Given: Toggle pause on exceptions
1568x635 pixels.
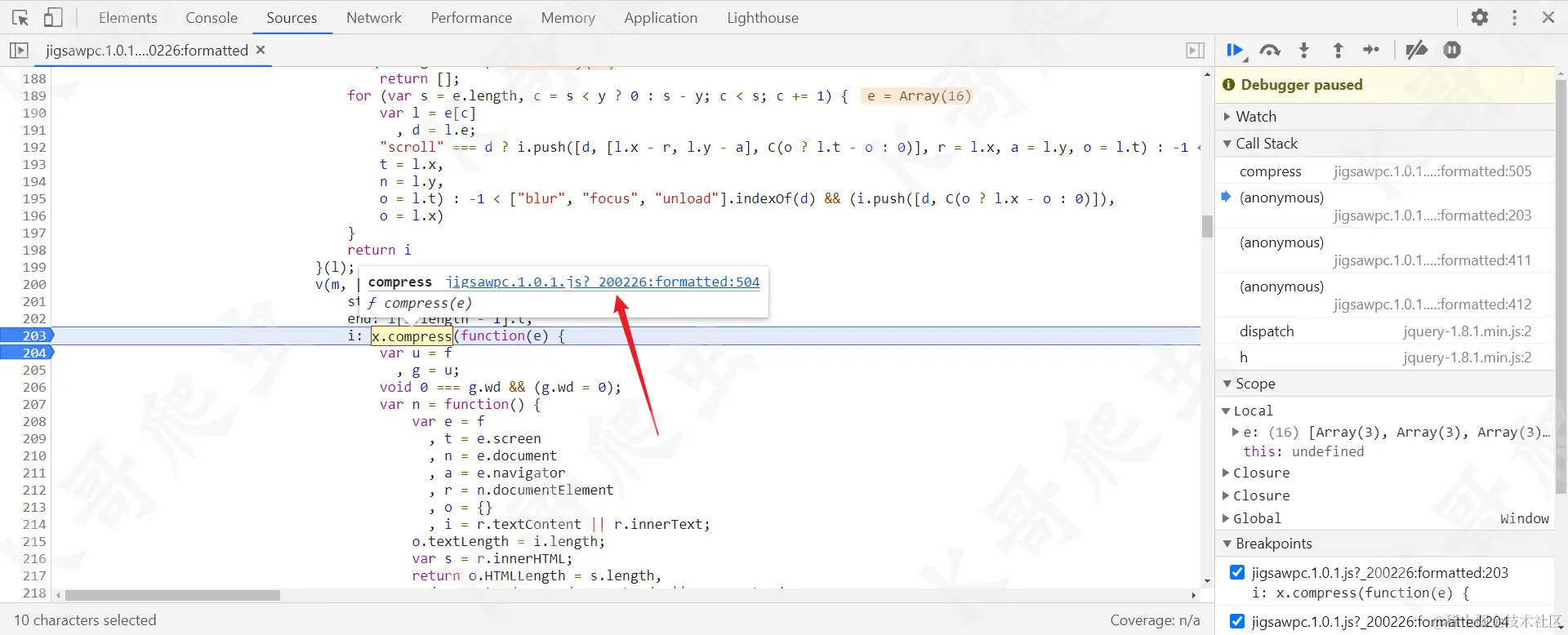Looking at the screenshot, I should point(1452,51).
